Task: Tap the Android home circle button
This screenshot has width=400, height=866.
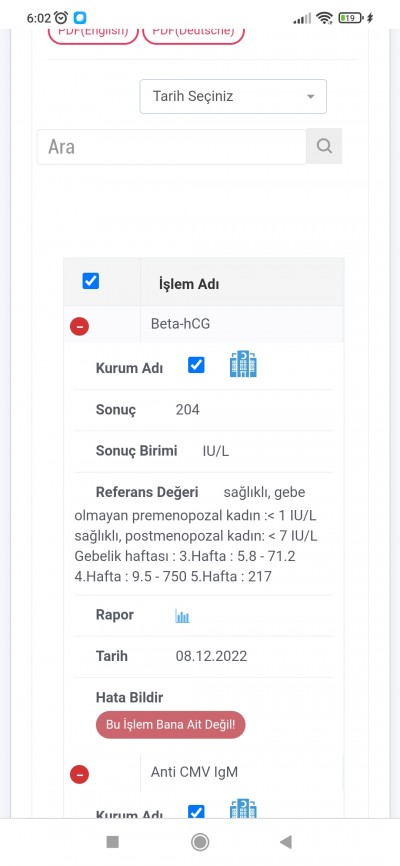Action: click(199, 842)
